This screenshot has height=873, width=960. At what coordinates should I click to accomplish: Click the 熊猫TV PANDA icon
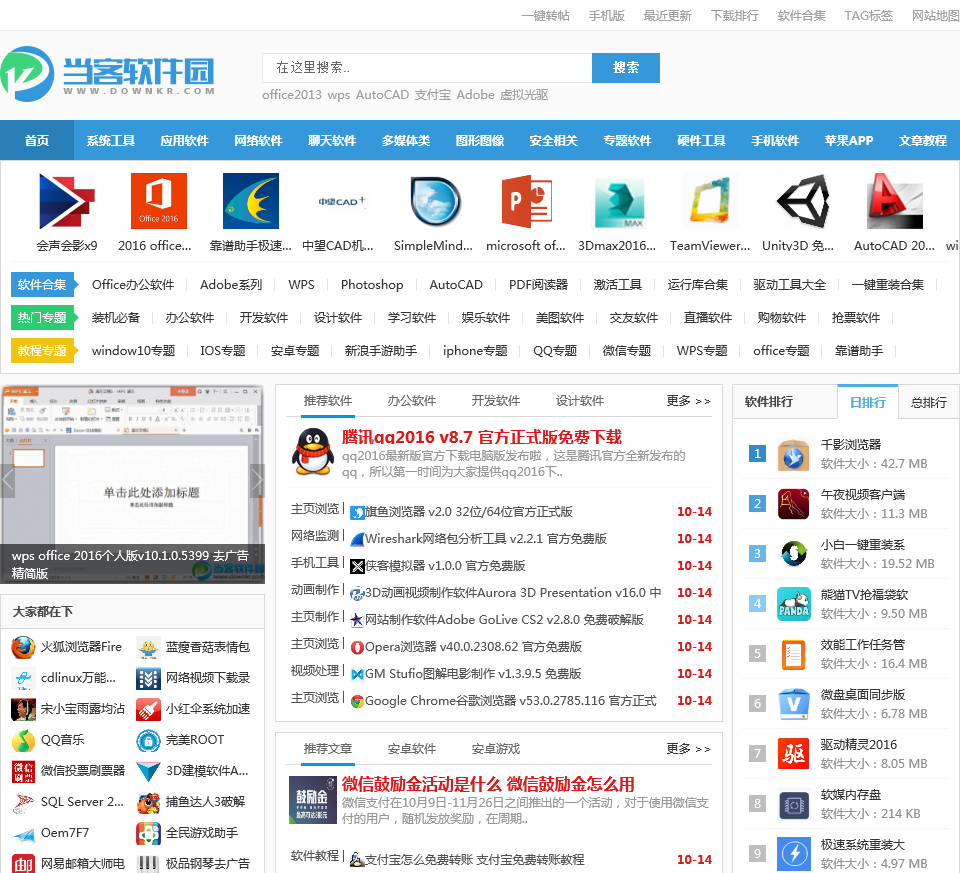[x=793, y=604]
